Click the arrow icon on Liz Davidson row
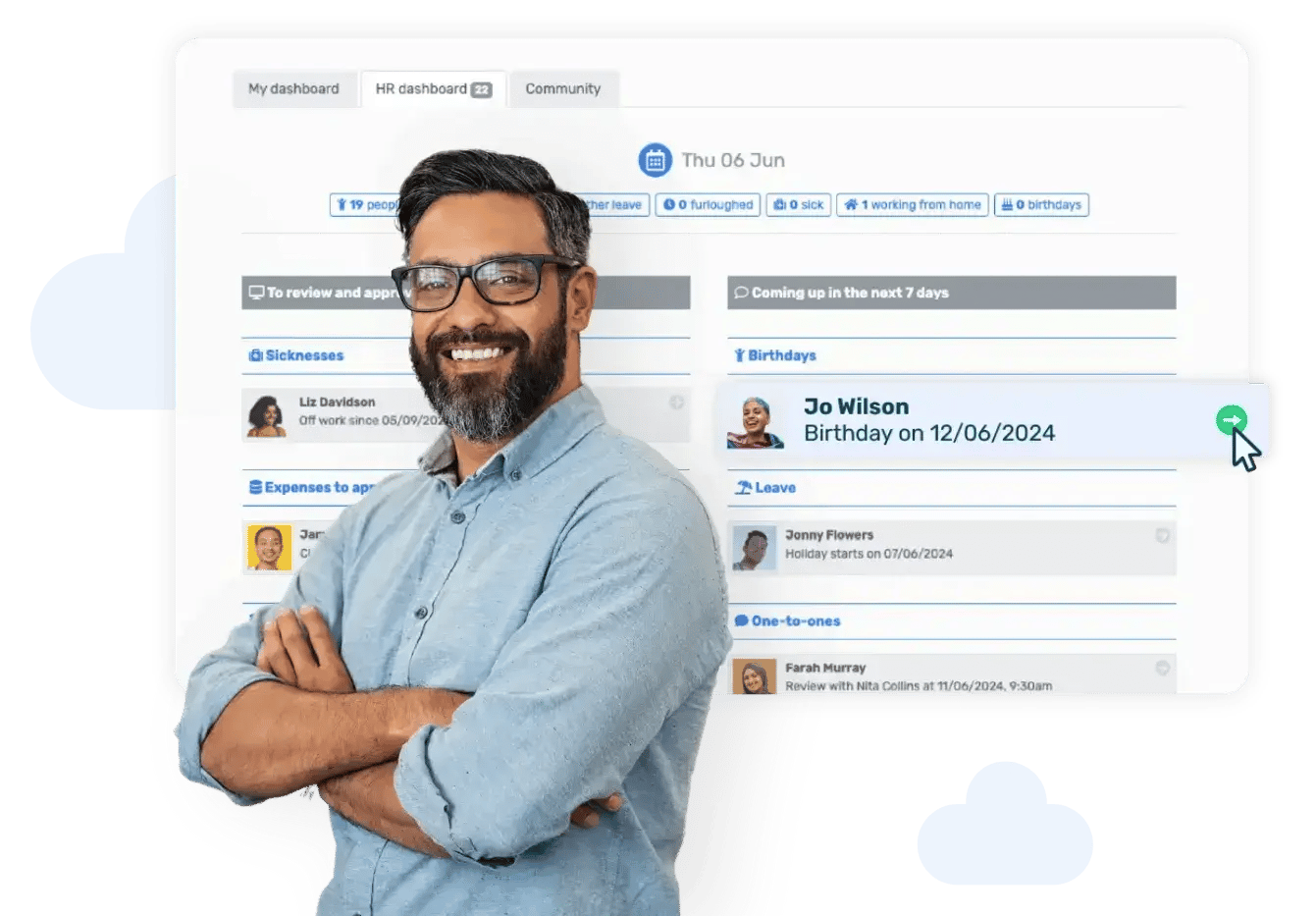Viewport: 1316px width, 916px height. (x=676, y=403)
